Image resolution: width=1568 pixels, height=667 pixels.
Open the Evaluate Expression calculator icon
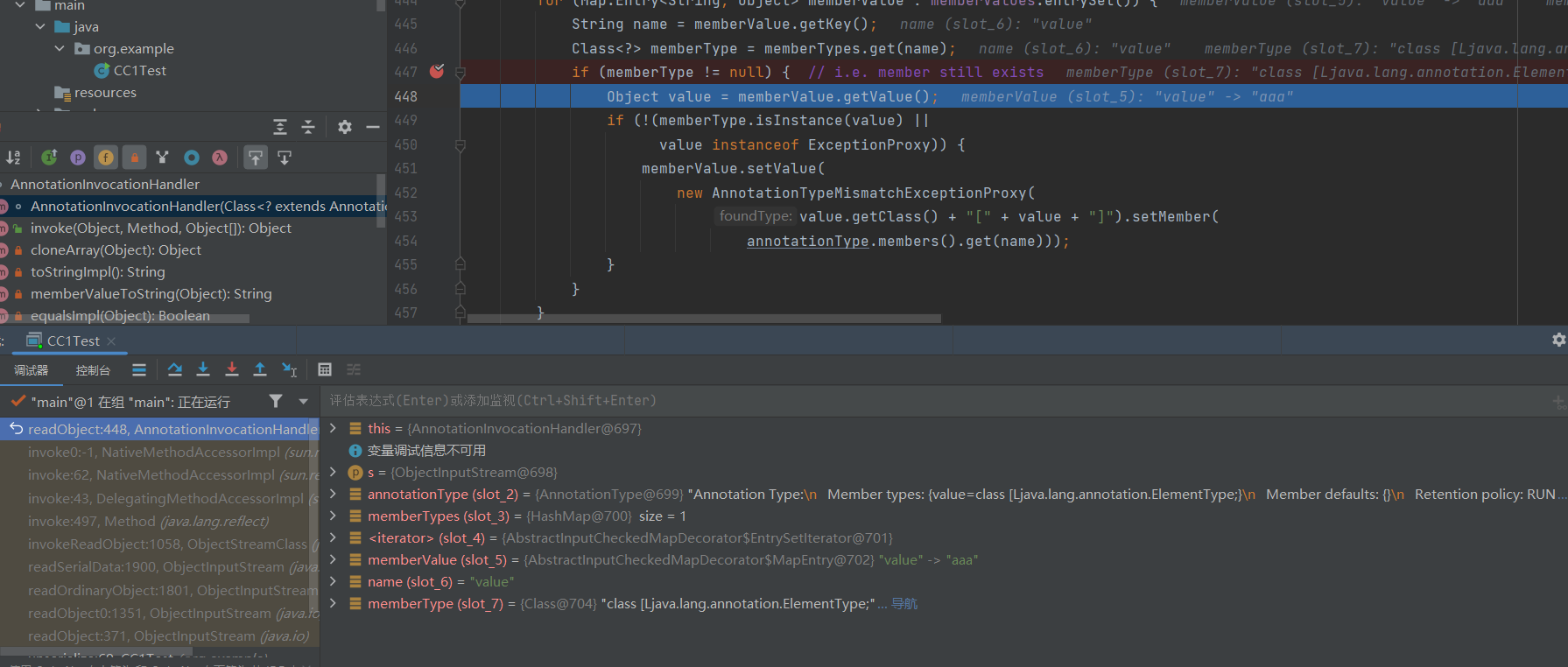[x=325, y=369]
